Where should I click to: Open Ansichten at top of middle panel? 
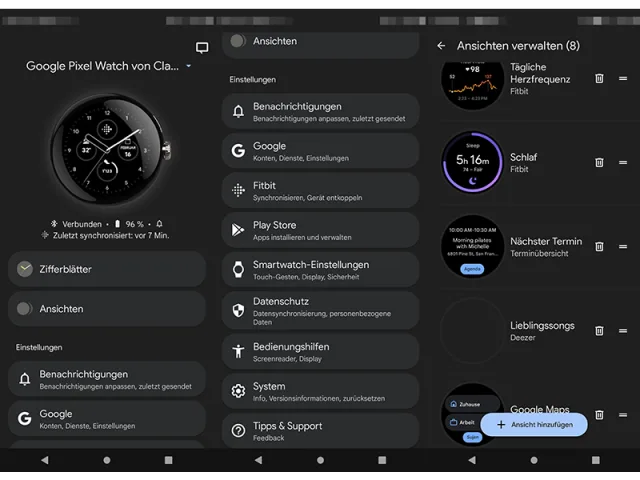click(x=320, y=43)
